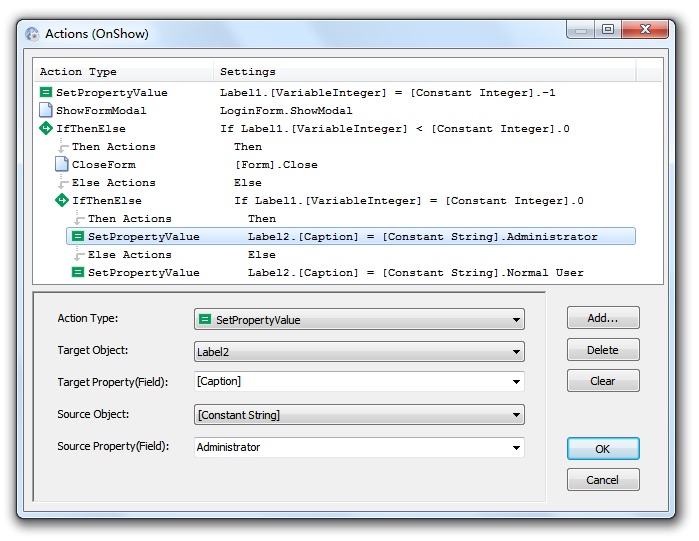
Task: Select the first SetPropertyValue row text
Action: pos(112,93)
